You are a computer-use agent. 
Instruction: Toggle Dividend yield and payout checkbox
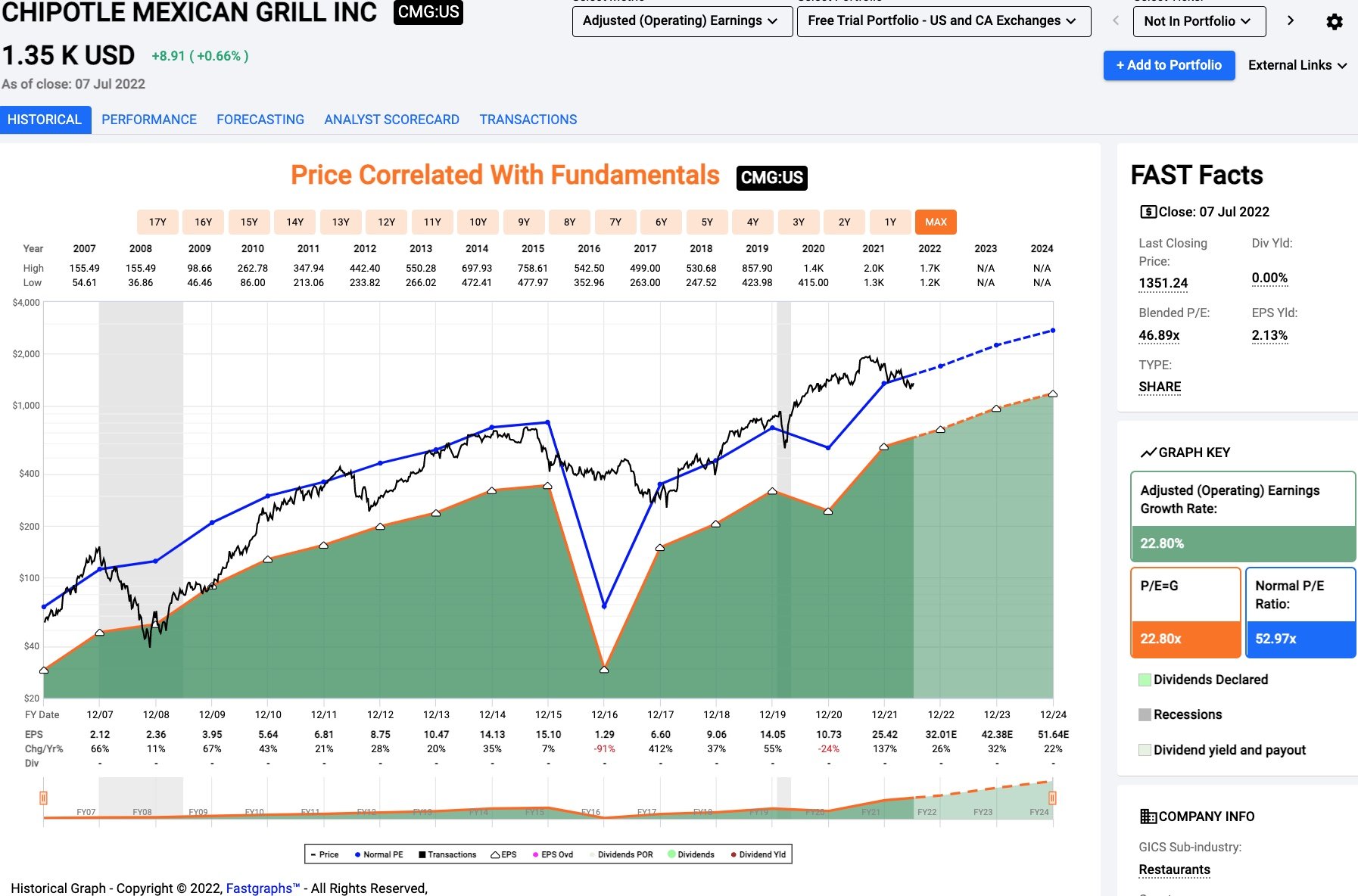[x=1145, y=750]
